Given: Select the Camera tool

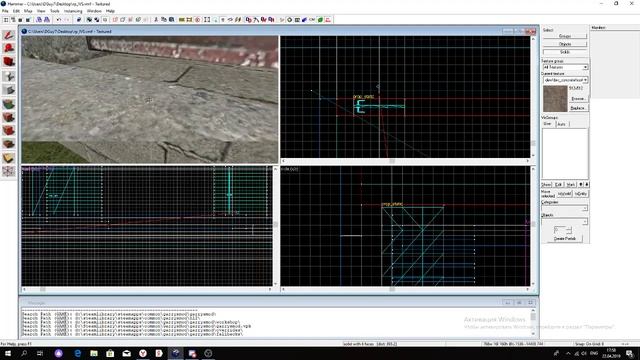Looking at the screenshot, I should (9, 62).
